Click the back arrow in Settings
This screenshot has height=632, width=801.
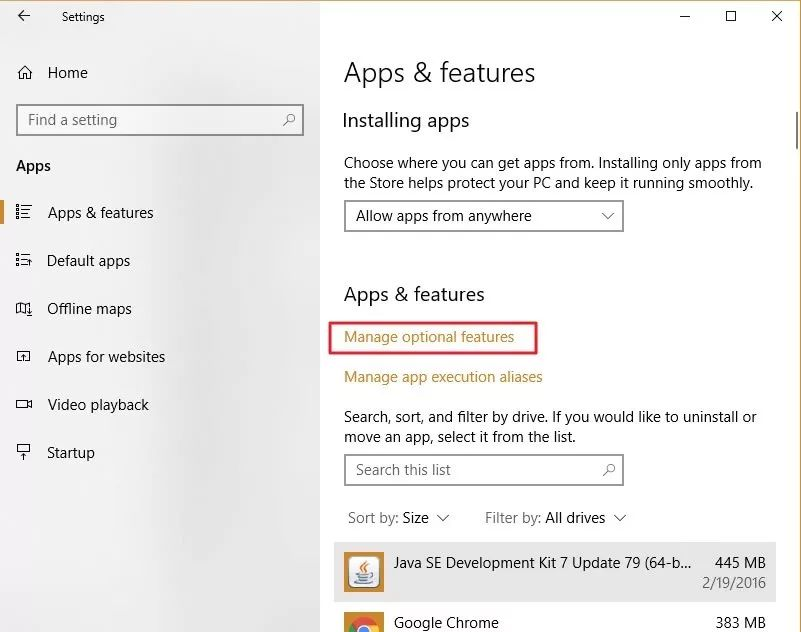point(23,16)
